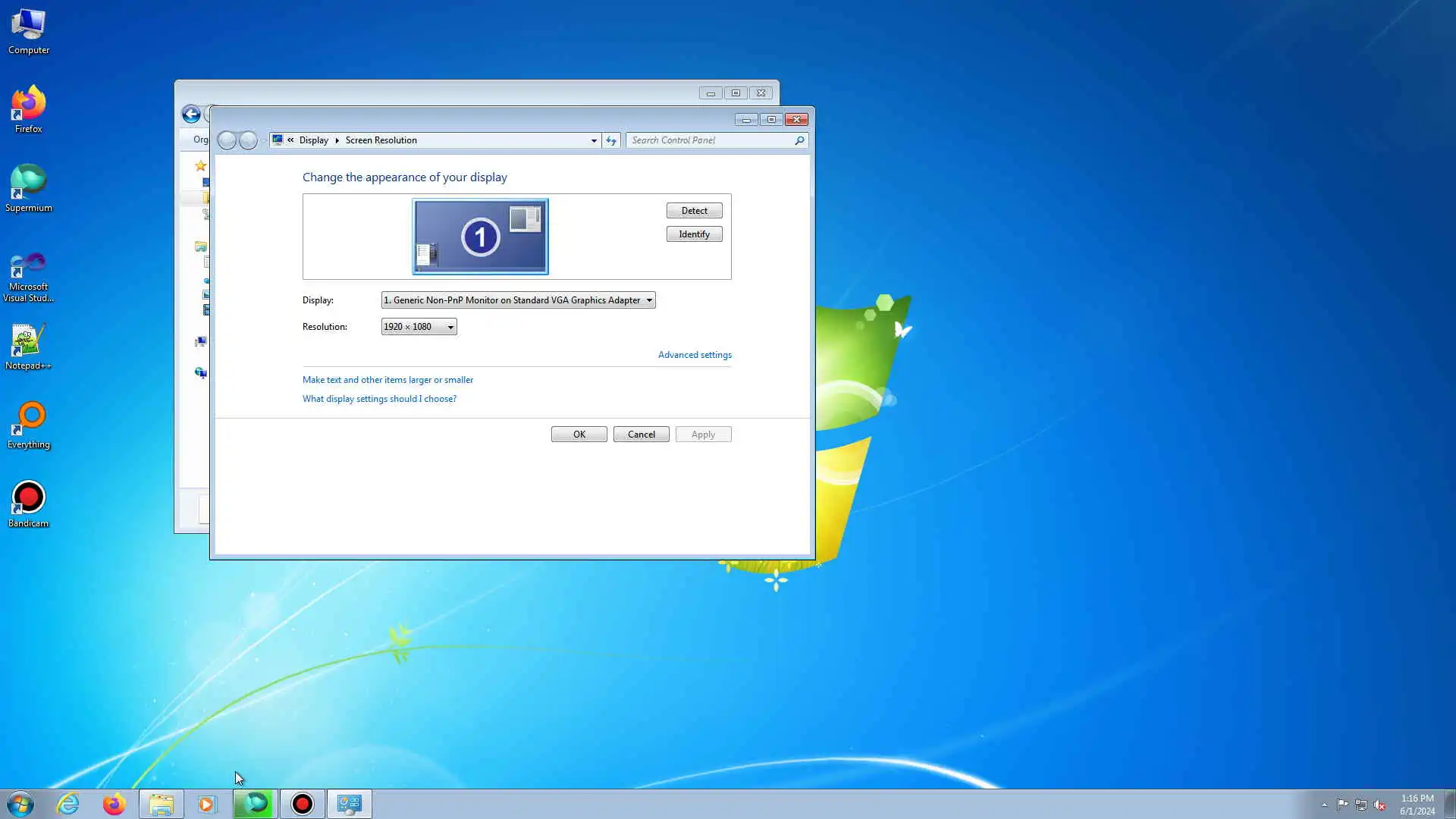Click the Windows Media Player taskbar icon

point(207,804)
